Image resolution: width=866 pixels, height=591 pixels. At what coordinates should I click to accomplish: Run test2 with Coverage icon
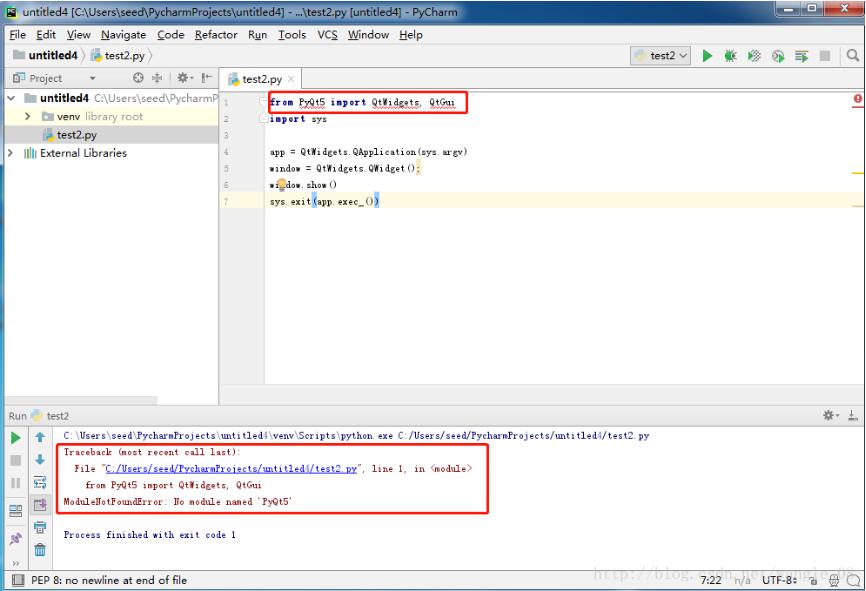(x=755, y=56)
